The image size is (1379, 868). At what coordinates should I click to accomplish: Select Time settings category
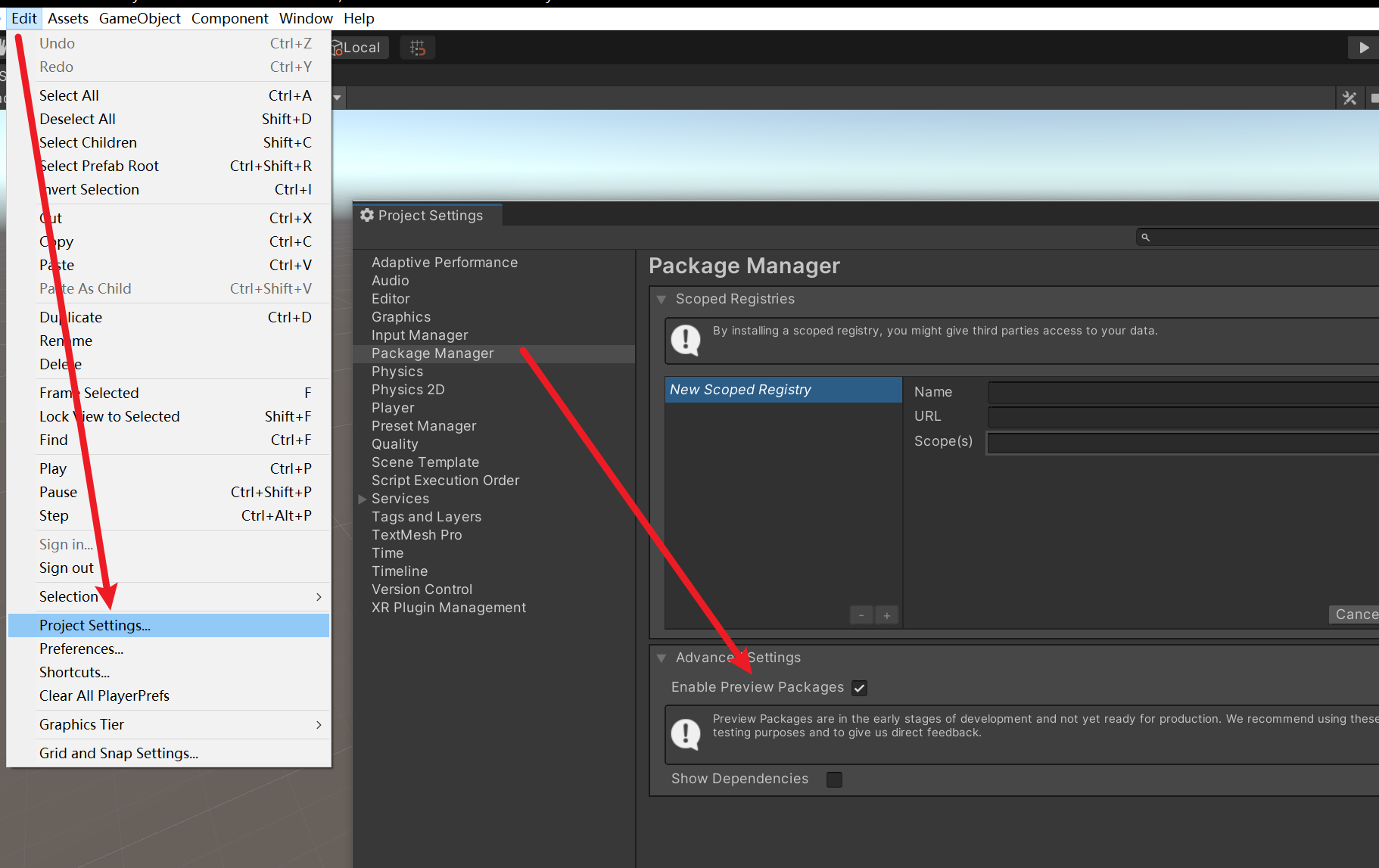pos(494,553)
